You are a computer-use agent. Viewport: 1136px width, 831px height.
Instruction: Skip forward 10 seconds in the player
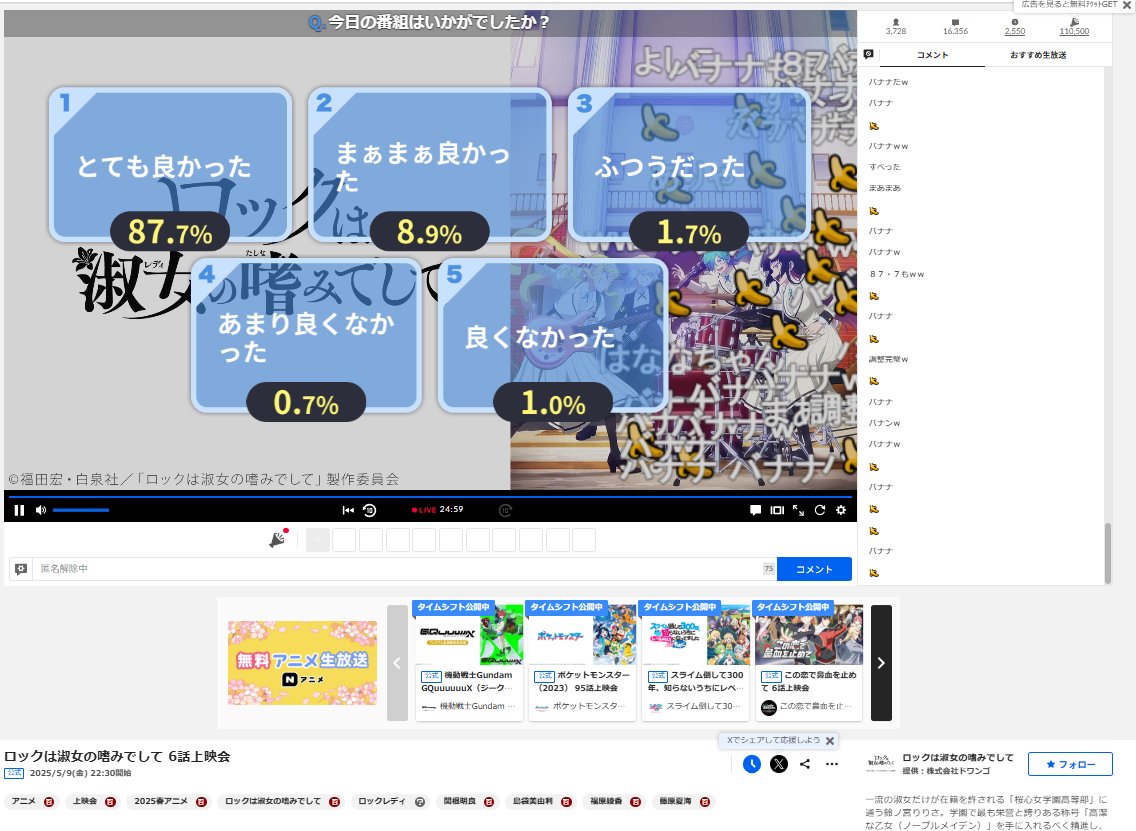point(505,510)
